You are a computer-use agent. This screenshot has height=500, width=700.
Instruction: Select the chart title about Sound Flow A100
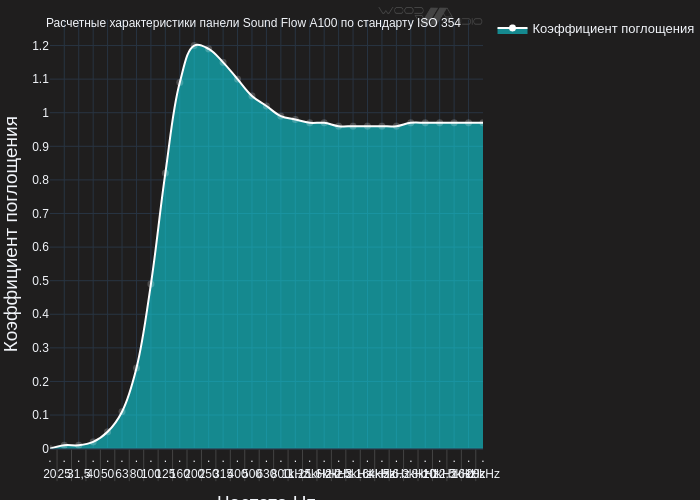coord(253,23)
